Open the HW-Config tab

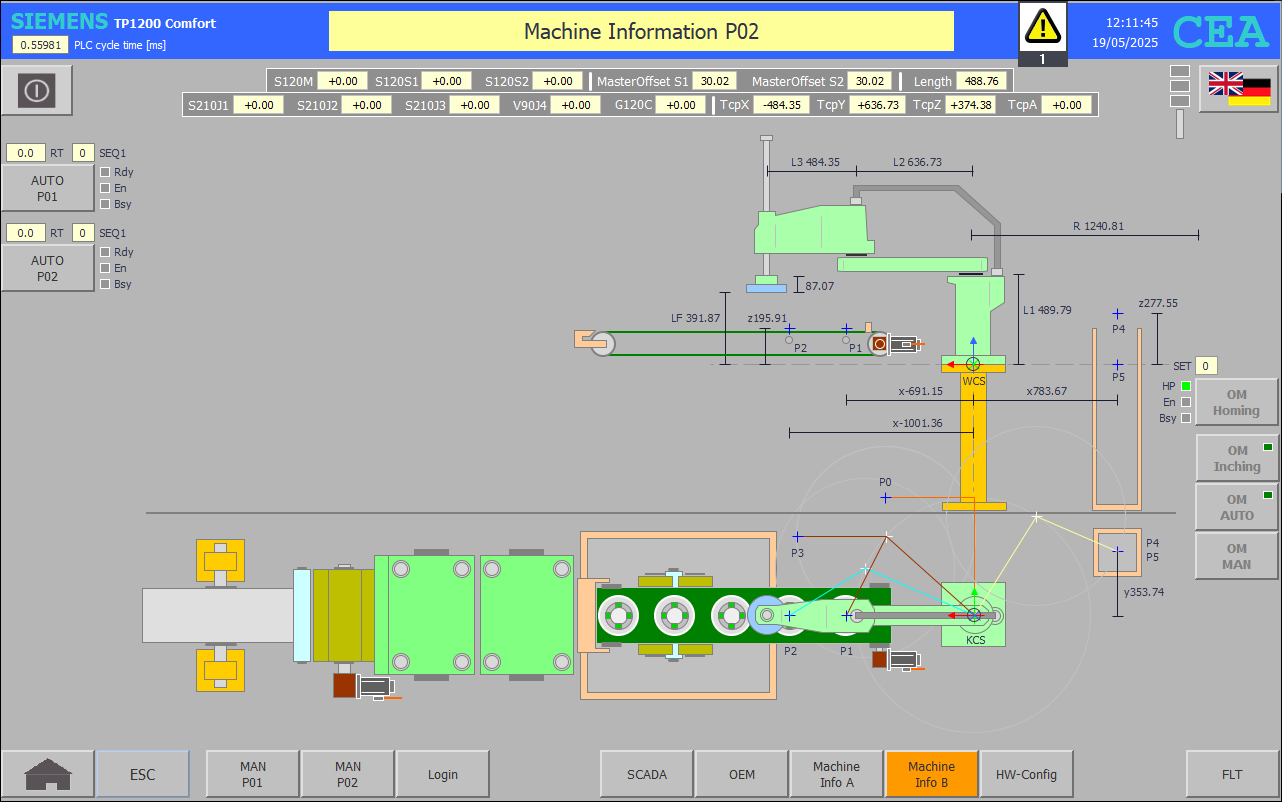pos(1026,774)
